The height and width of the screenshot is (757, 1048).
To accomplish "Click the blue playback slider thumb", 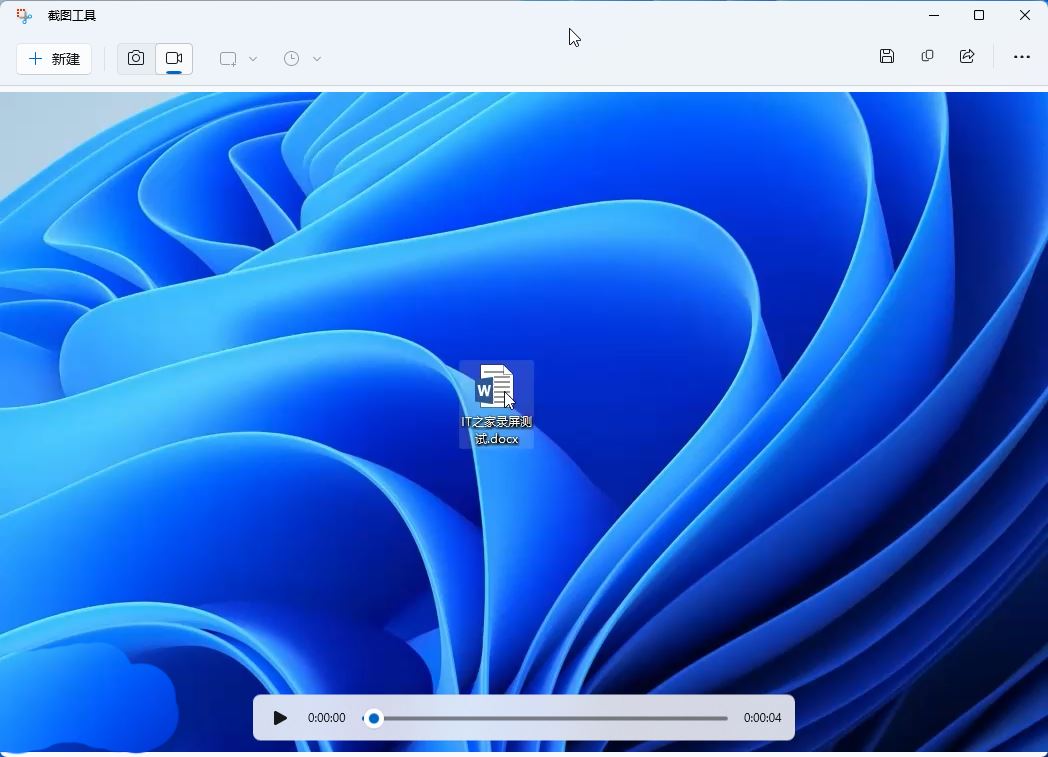I will 374,718.
